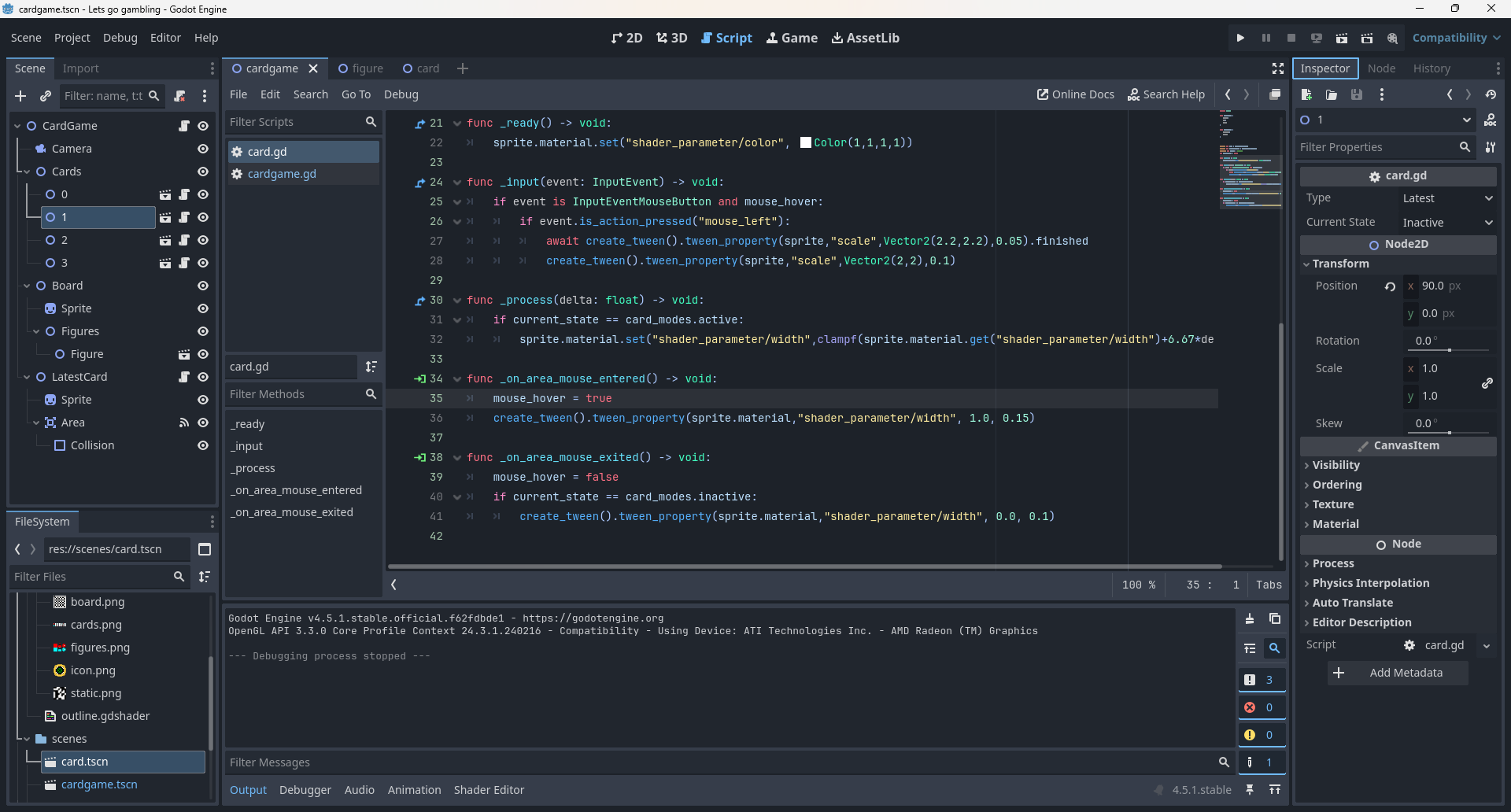Click the Instantiate Child Scene link icon
Viewport: 1511px width, 812px height.
[x=46, y=96]
